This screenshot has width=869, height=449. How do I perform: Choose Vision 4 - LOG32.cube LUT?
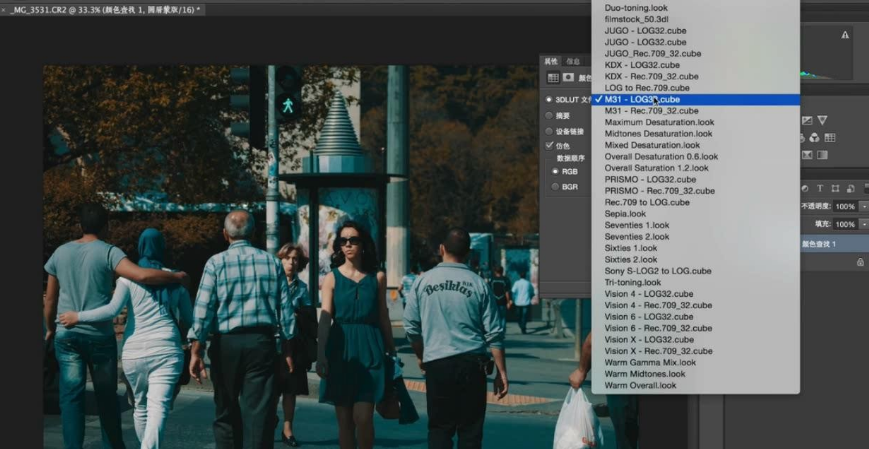click(696, 294)
